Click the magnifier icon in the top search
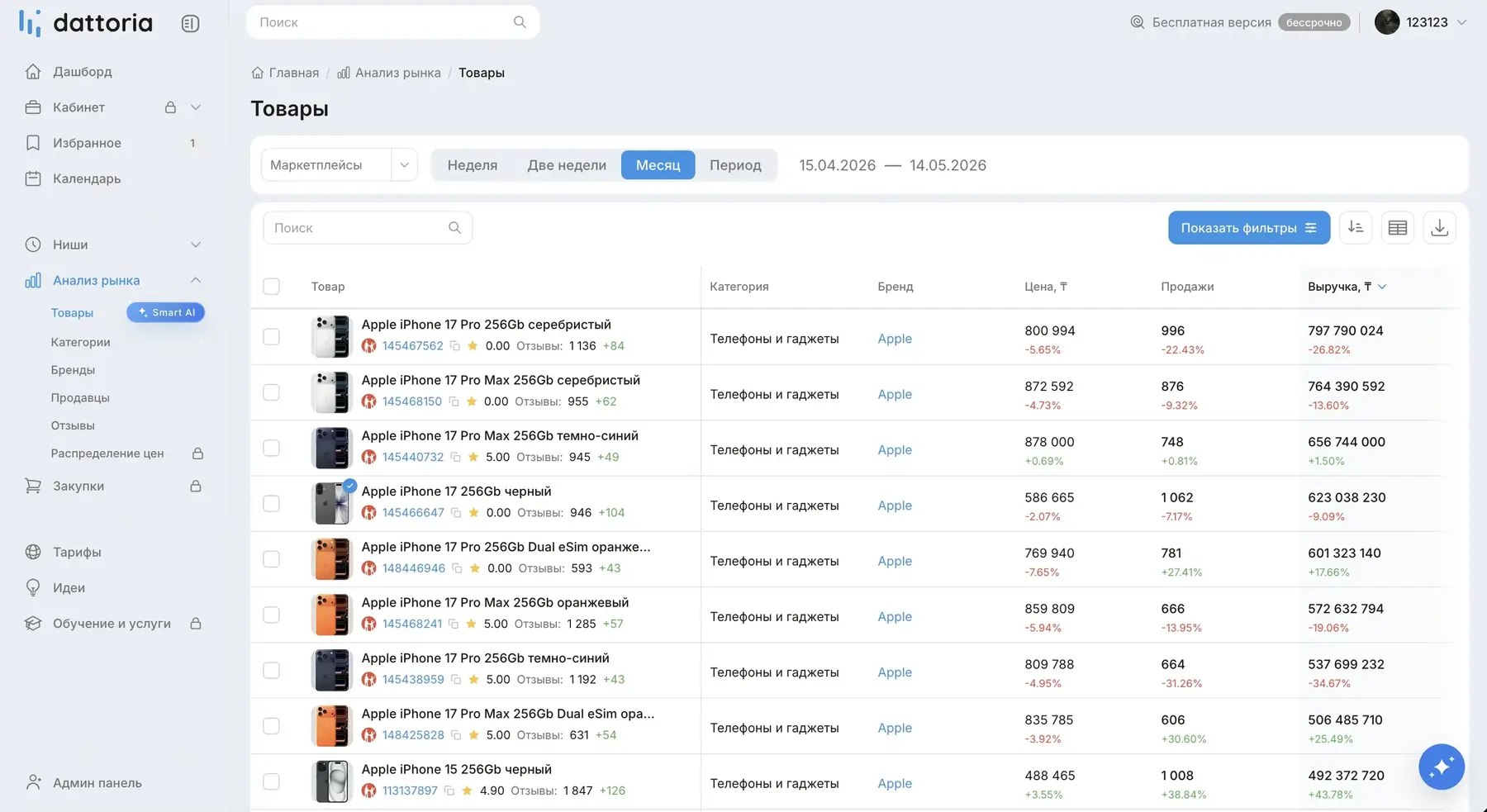This screenshot has height=812, width=1487. [520, 22]
